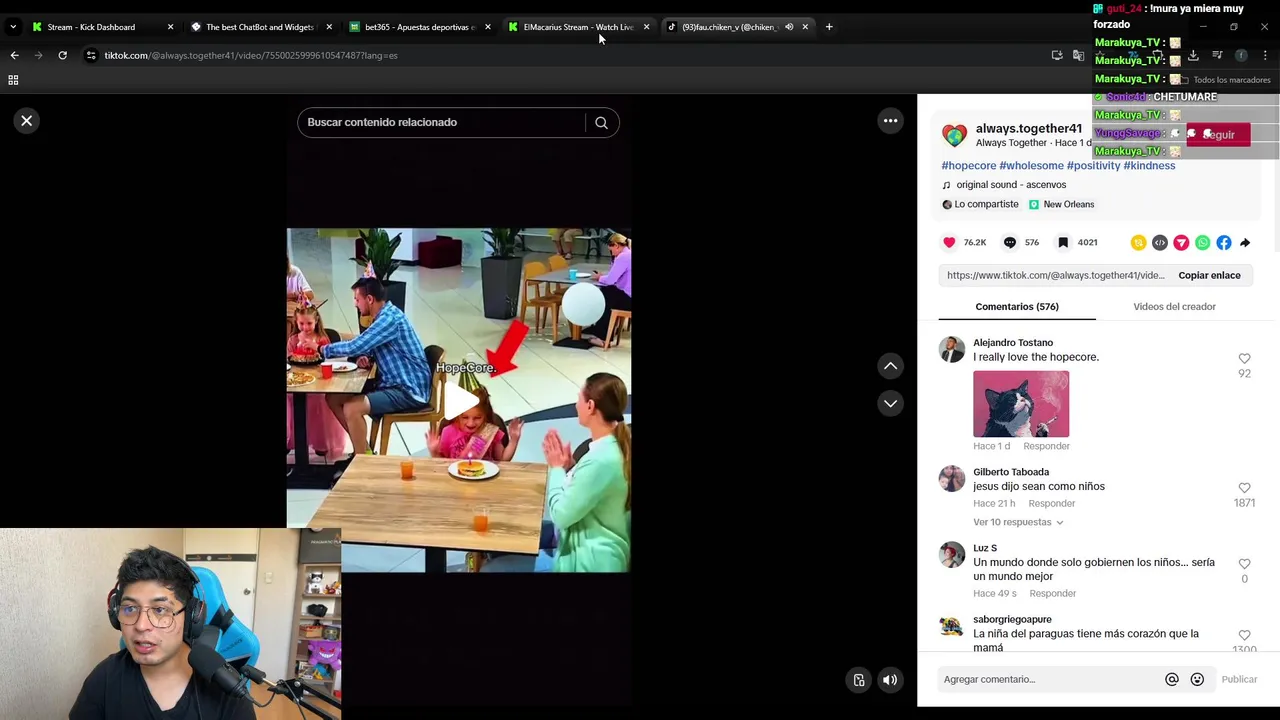Click the apps grid in bookmarks bar
The height and width of the screenshot is (720, 1280).
(x=13, y=80)
